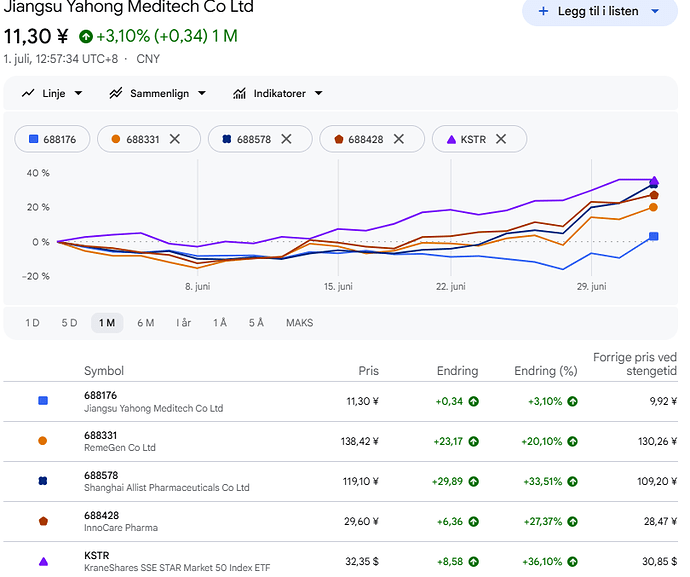This screenshot has height=577, width=690.
Task: Click the line chart icon beside Linje
Action: pos(28,93)
